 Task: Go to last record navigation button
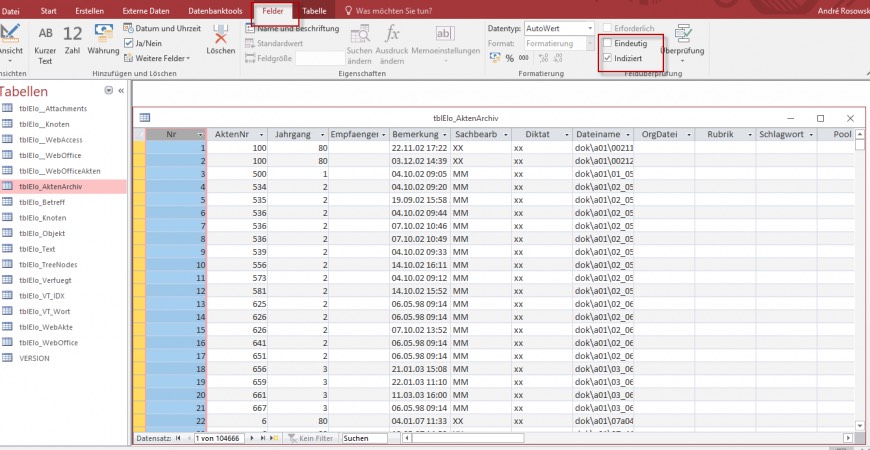[264, 438]
